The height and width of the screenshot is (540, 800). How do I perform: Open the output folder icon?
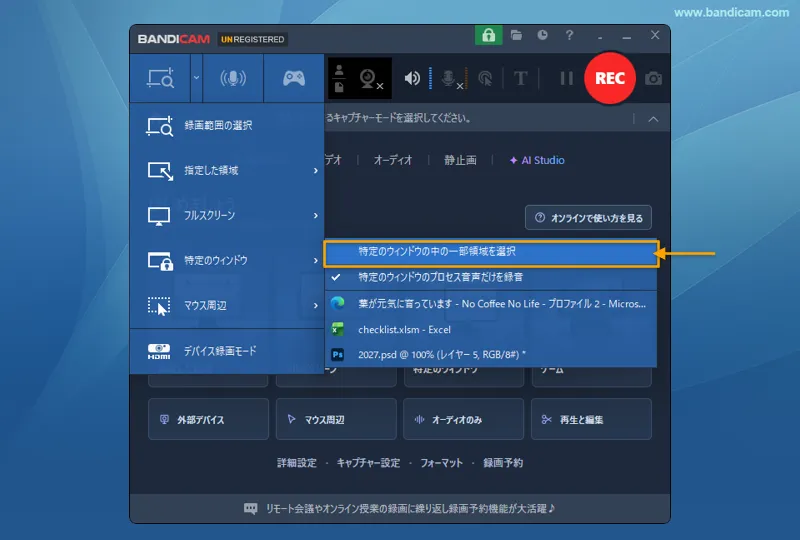coord(516,35)
